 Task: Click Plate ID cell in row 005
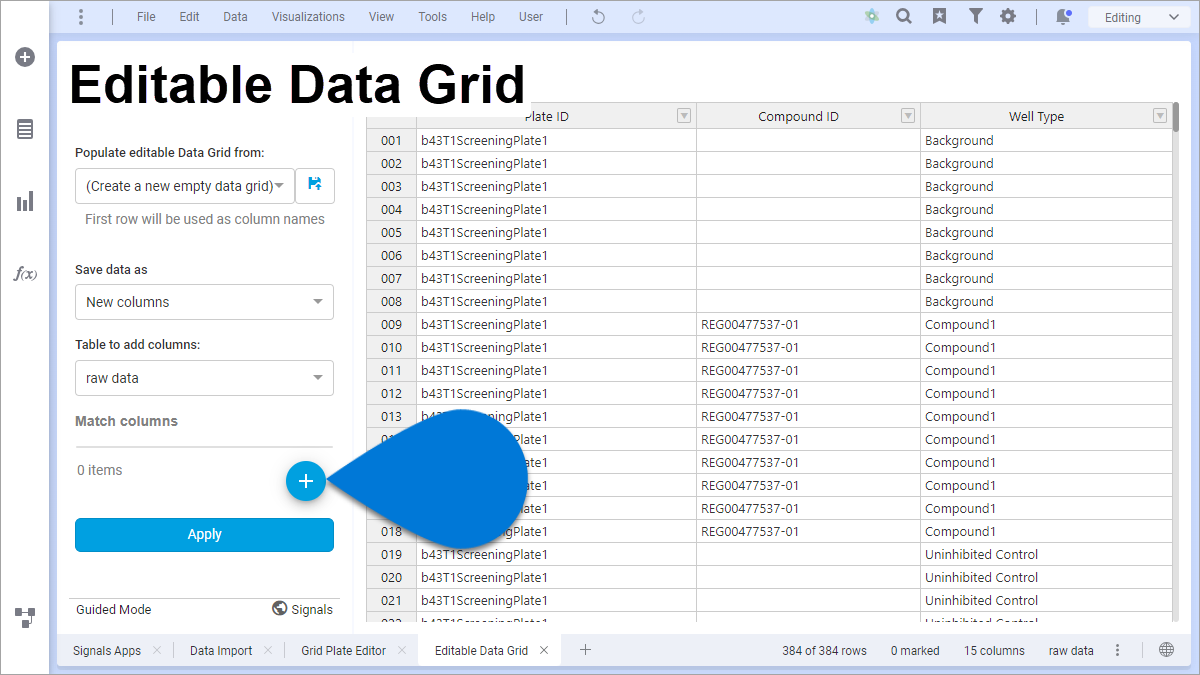557,232
